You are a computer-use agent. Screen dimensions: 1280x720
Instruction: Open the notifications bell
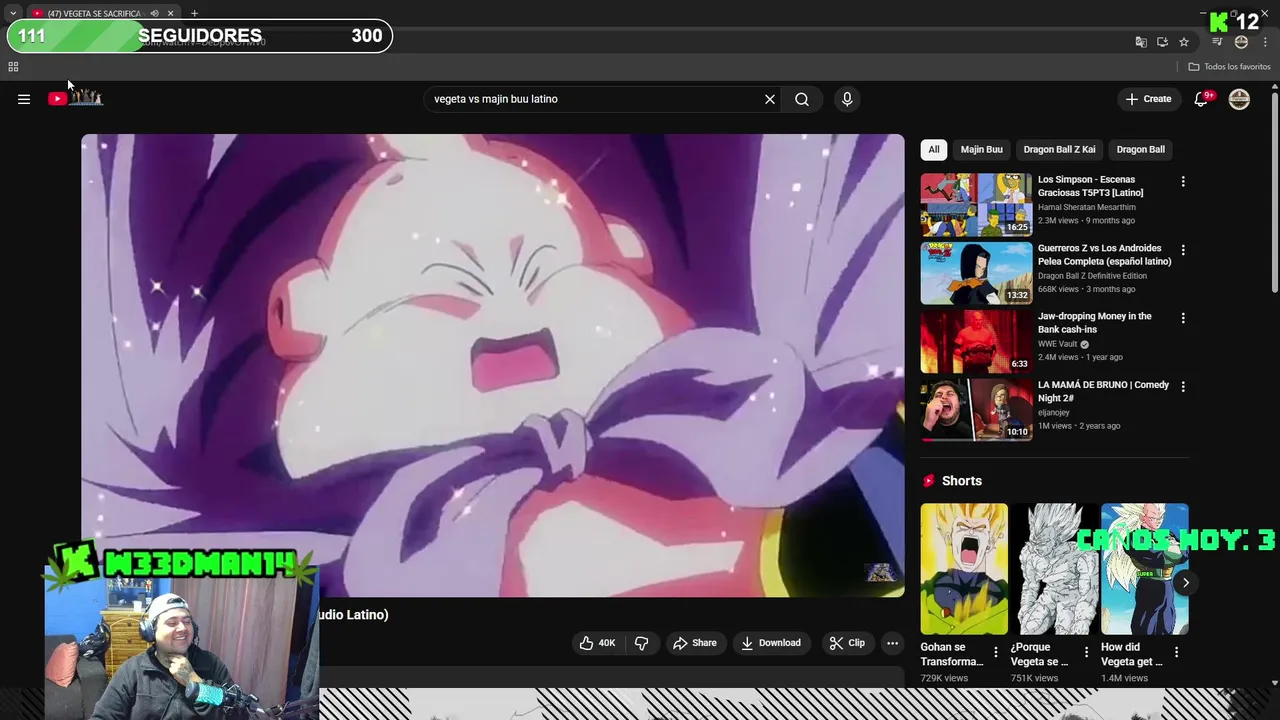pyautogui.click(x=1202, y=99)
